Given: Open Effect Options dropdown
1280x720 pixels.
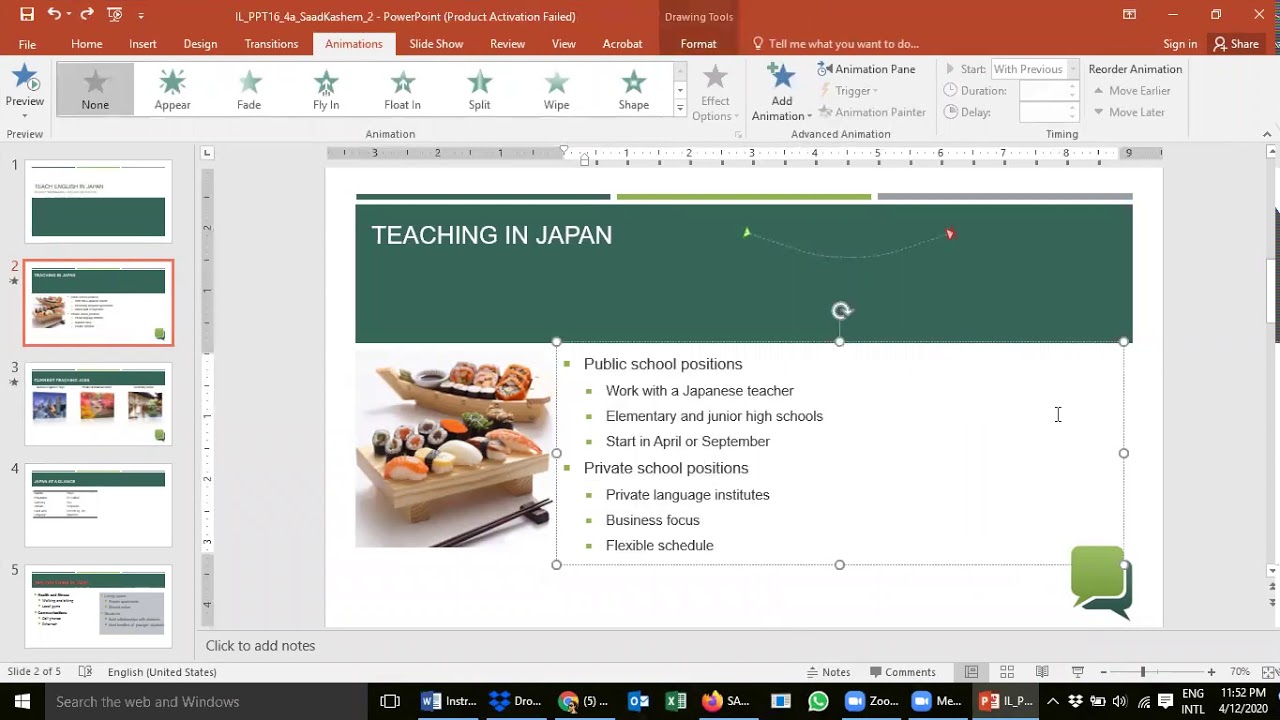Looking at the screenshot, I should click(715, 93).
